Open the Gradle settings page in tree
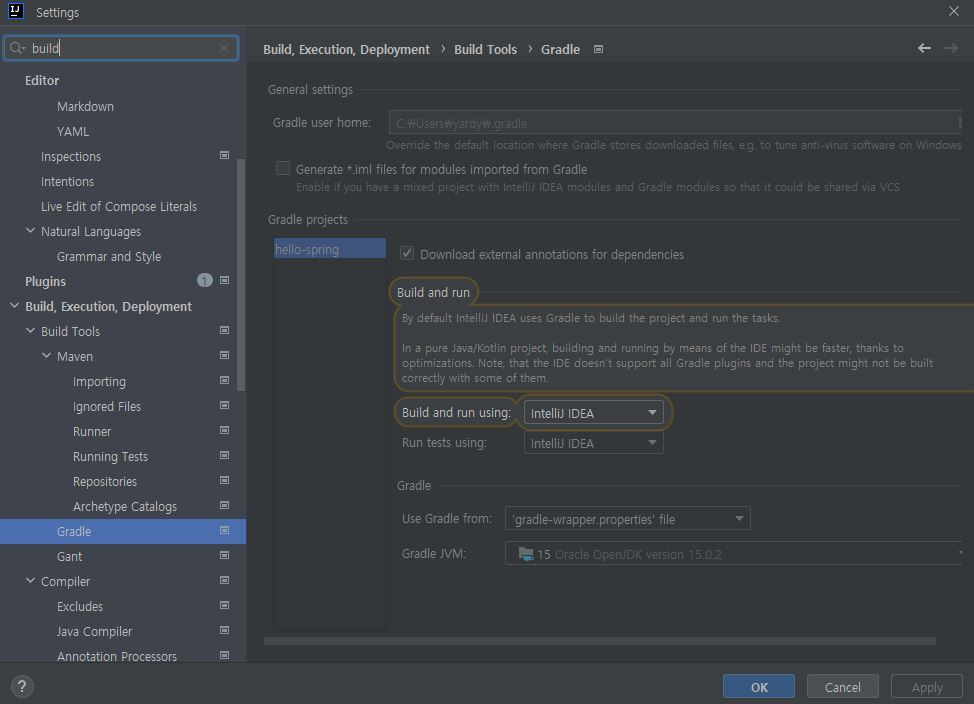Viewport: 974px width, 704px height. (123, 531)
